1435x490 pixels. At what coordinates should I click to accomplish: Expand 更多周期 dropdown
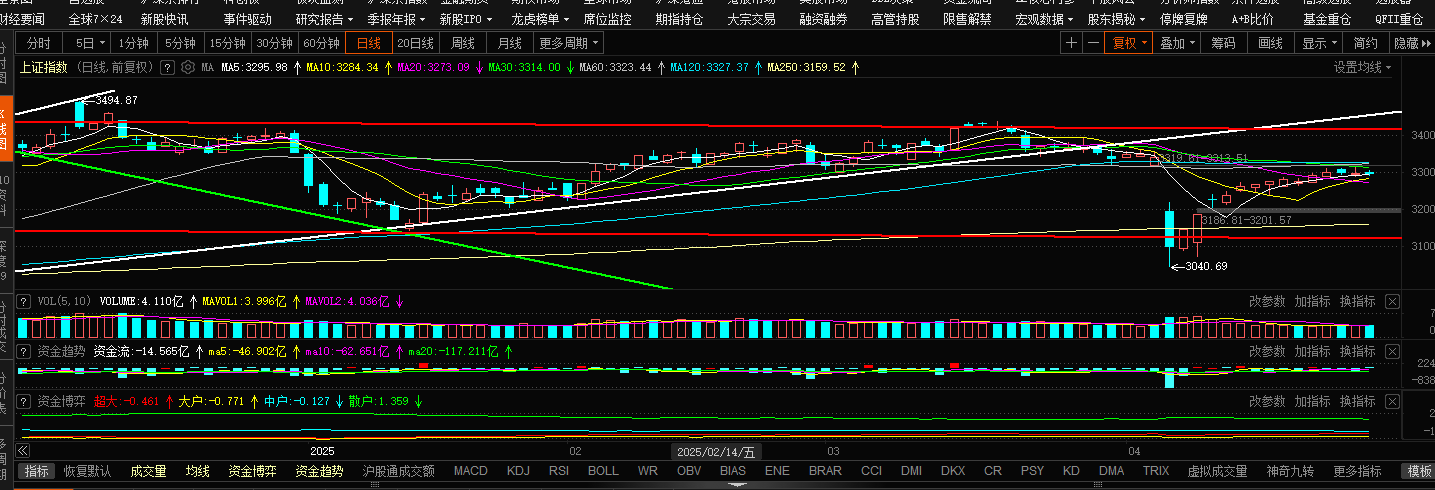(569, 43)
